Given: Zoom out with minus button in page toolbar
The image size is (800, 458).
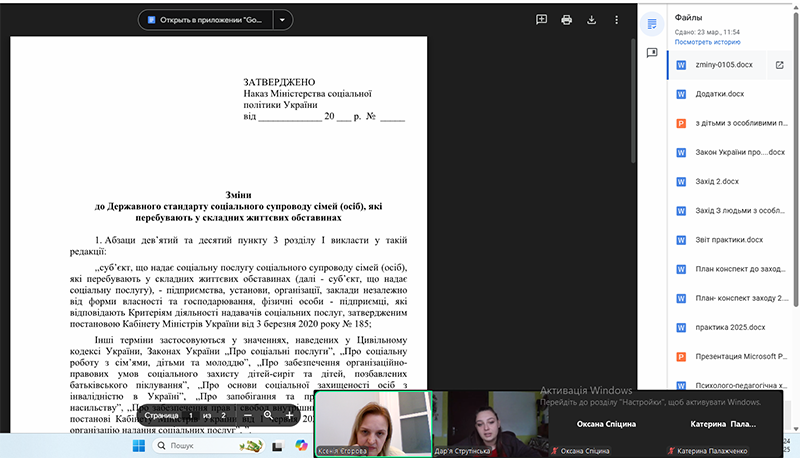Looking at the screenshot, I should pyautogui.click(x=247, y=415).
